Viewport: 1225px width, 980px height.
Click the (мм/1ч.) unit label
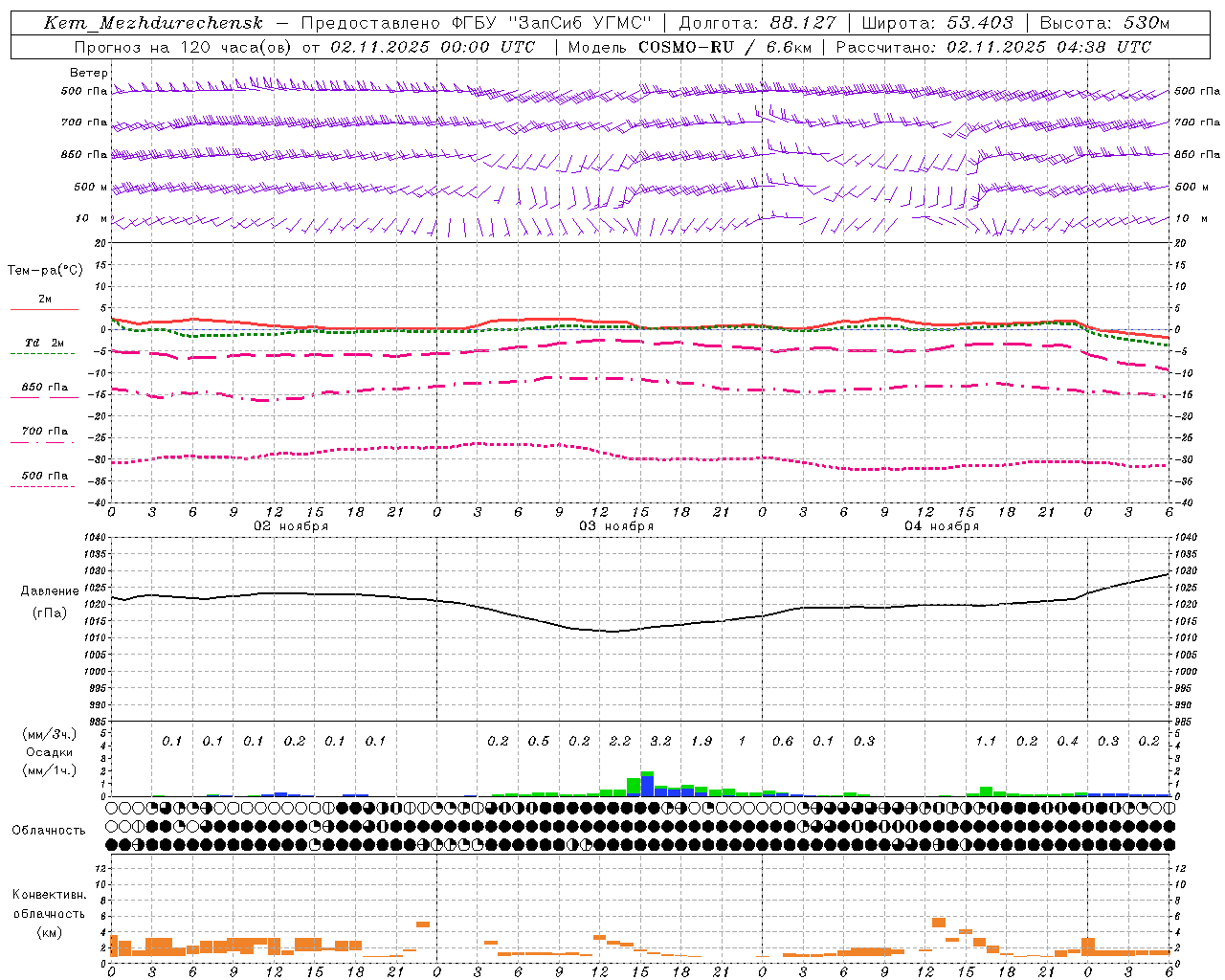pyautogui.click(x=50, y=770)
